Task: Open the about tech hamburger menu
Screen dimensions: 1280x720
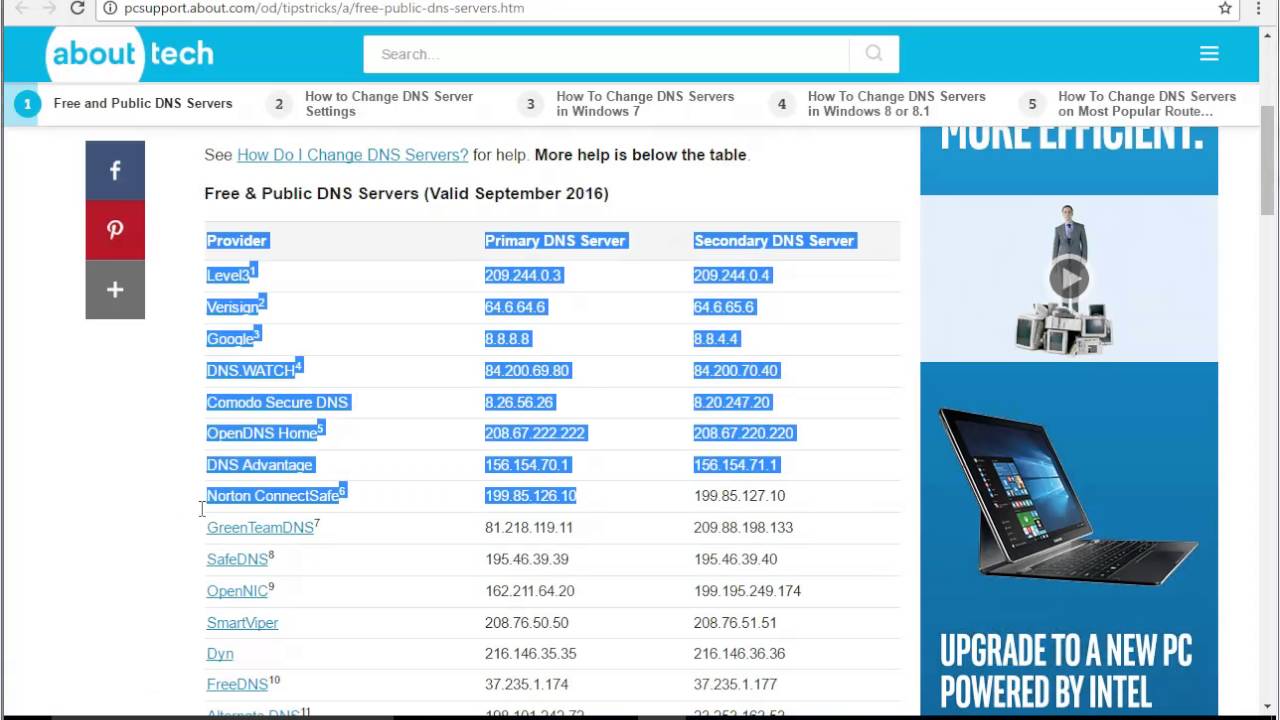Action: click(x=1209, y=54)
